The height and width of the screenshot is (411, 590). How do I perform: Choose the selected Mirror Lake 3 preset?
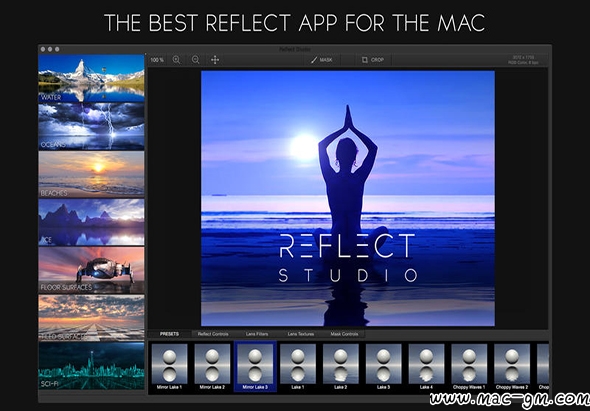point(255,367)
